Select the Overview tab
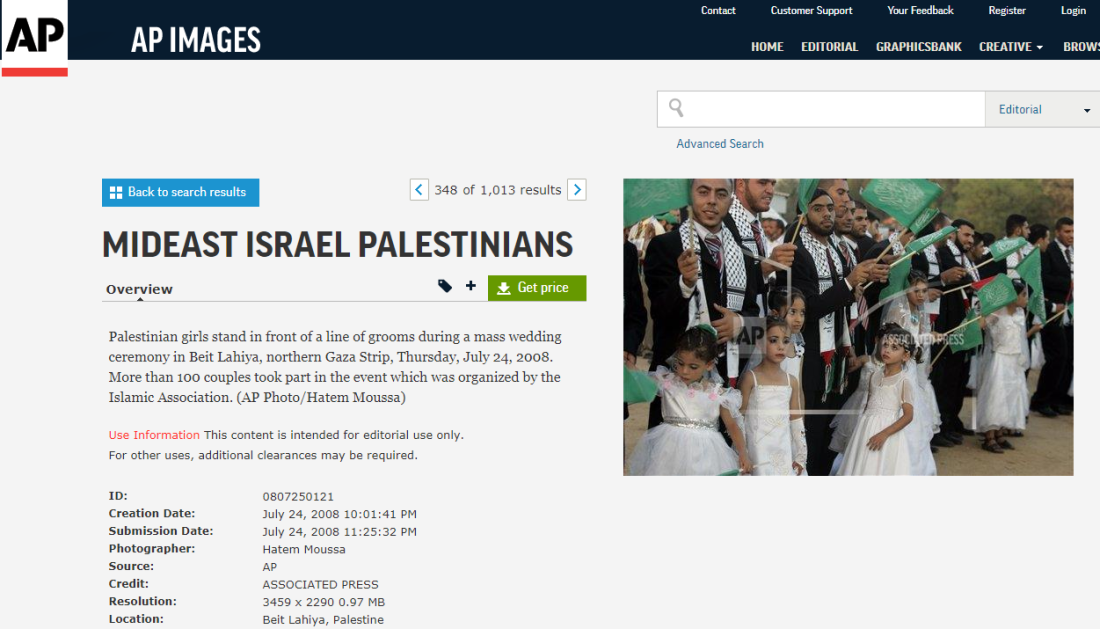 pyautogui.click(x=139, y=290)
